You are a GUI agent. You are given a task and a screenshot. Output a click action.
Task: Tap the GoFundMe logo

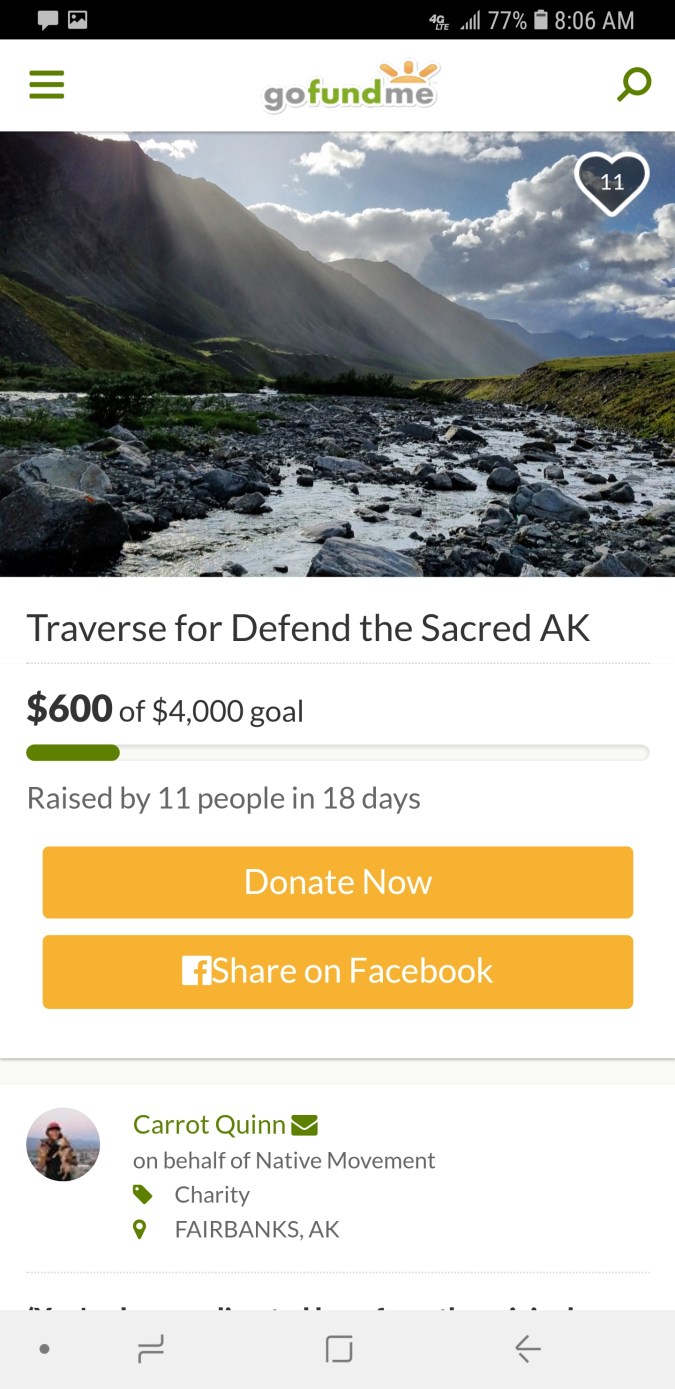coord(351,85)
